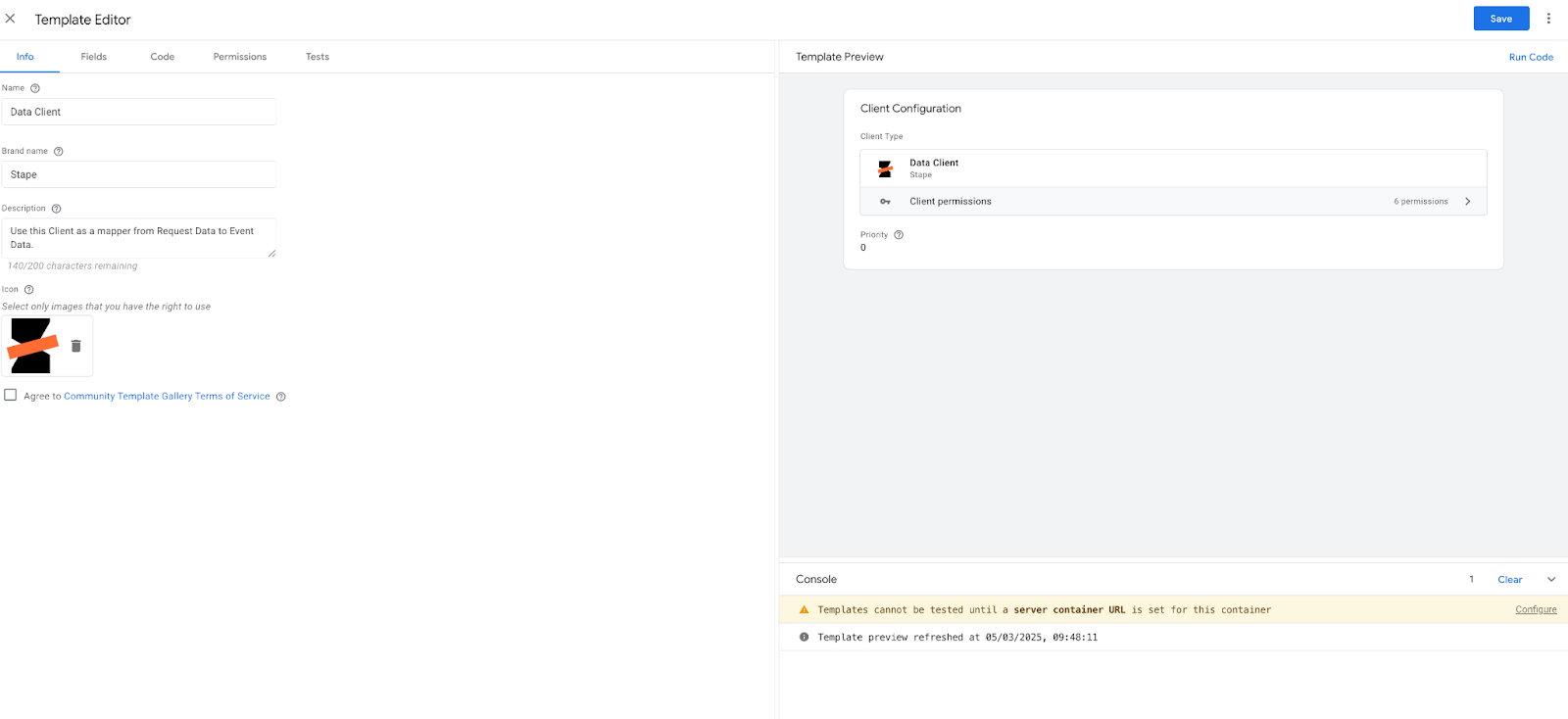
Task: Expand the Client permissions row chevron
Action: (x=1467, y=202)
